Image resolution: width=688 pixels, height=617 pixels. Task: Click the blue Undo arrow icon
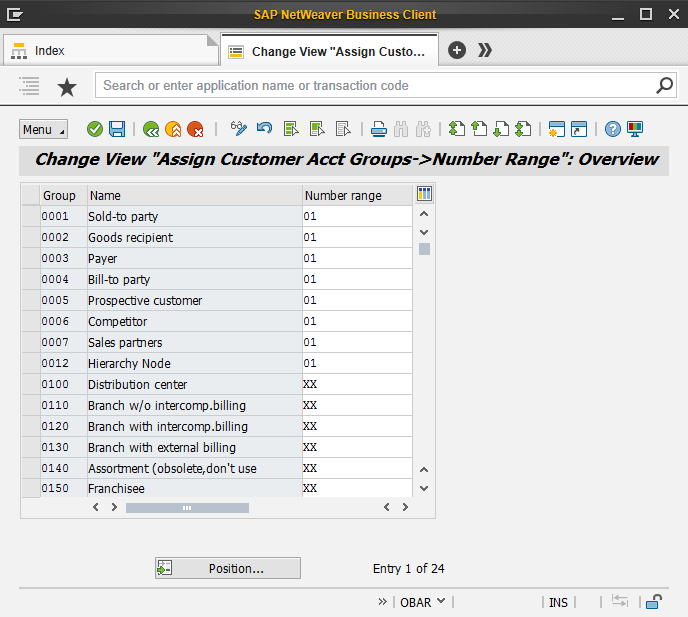(x=264, y=129)
